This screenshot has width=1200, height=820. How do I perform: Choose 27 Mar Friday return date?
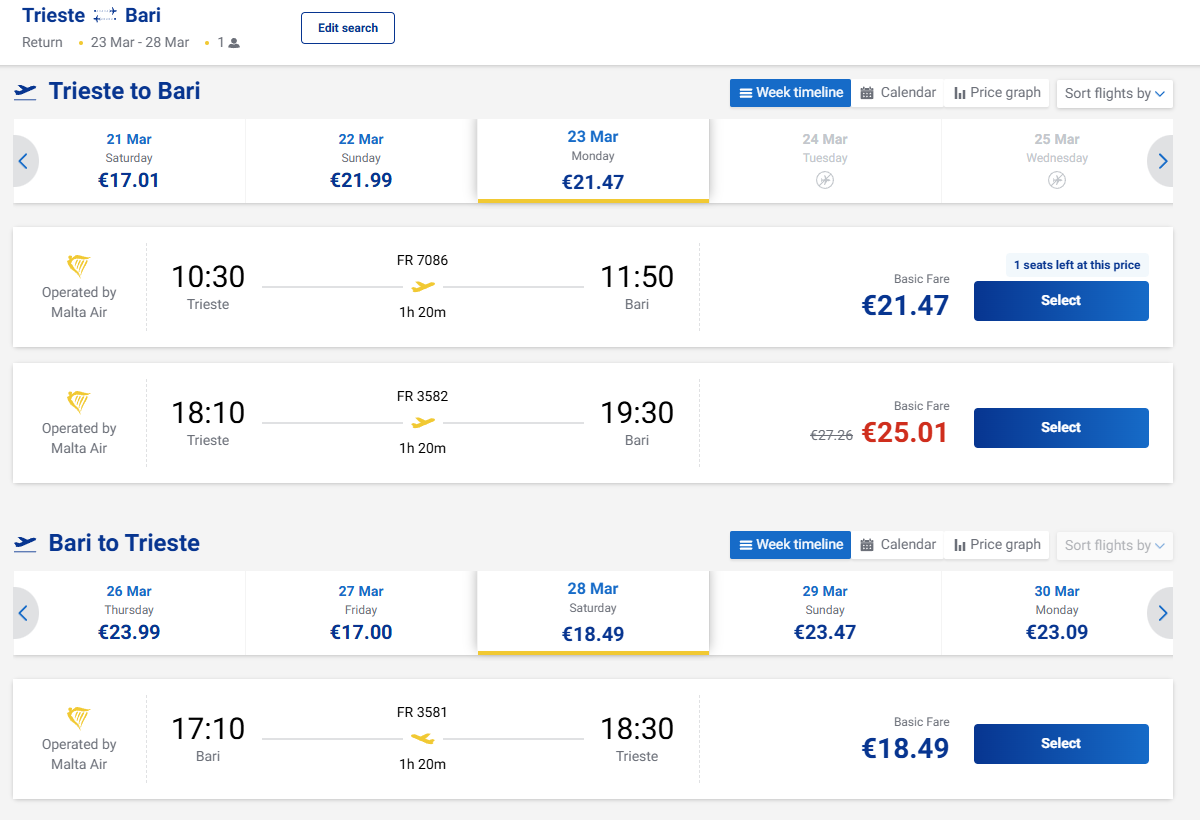(361, 613)
